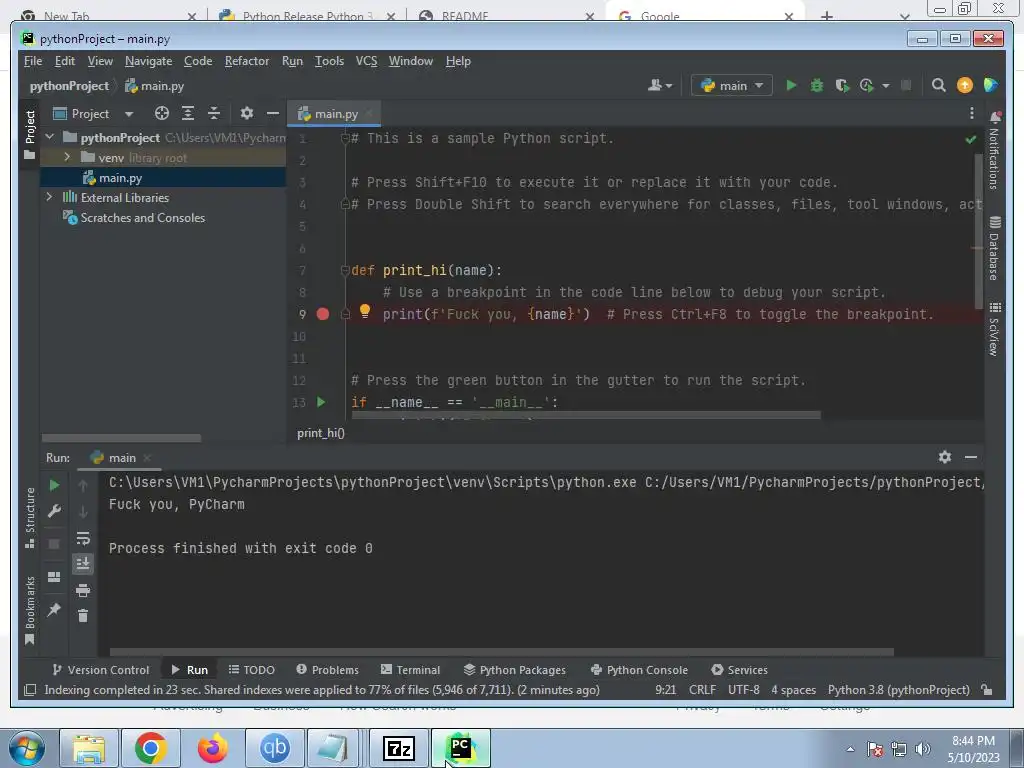This screenshot has width=1024, height=768.
Task: Toggle the Notifications side panel button
Action: [x=994, y=151]
